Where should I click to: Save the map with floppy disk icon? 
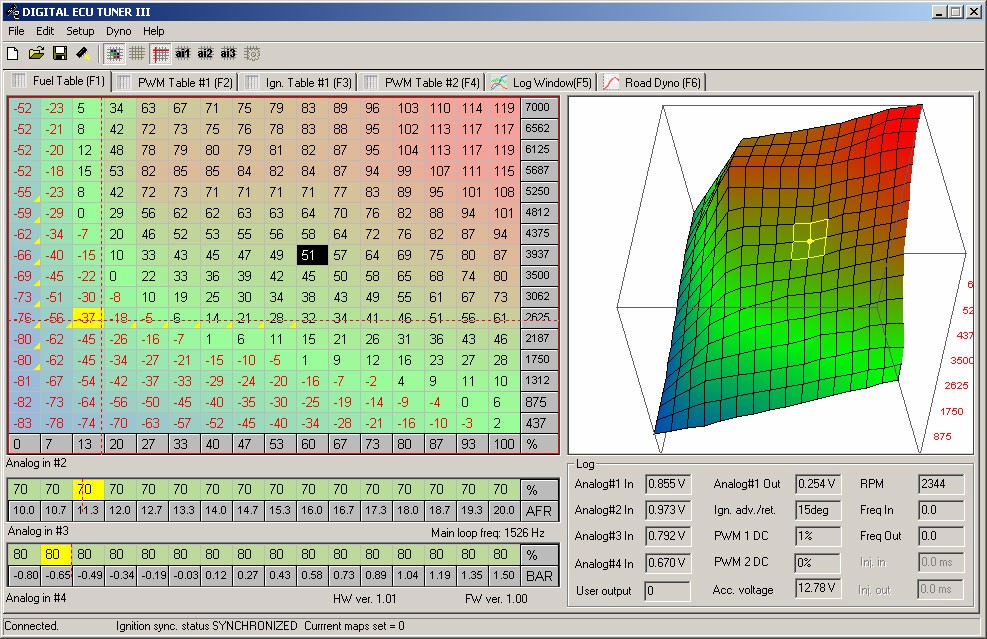pos(59,53)
